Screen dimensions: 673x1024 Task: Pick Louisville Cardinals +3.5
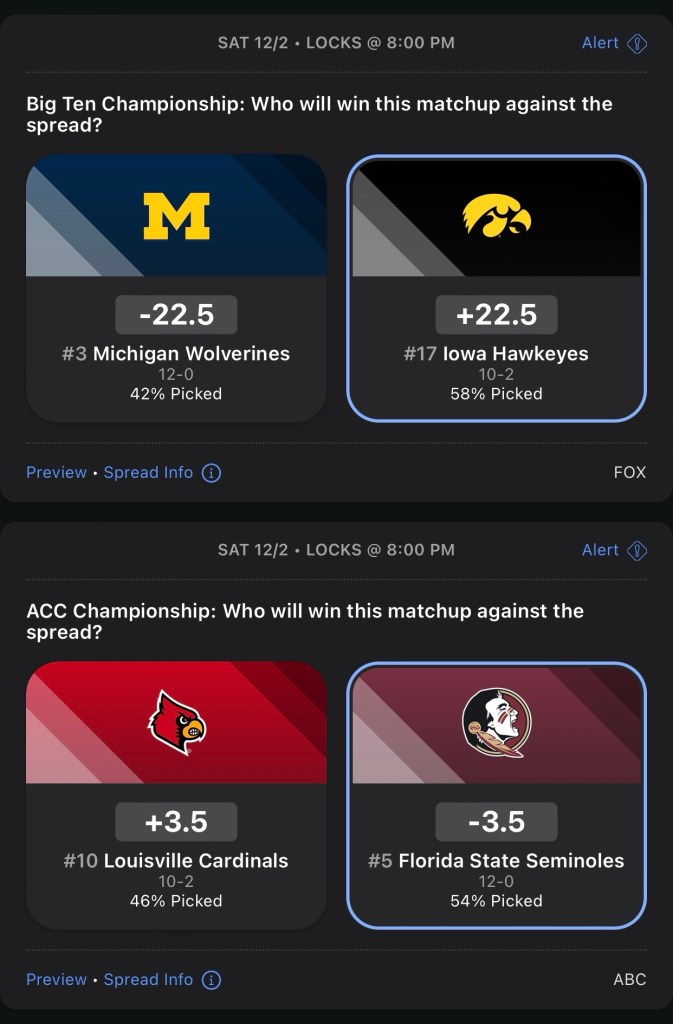click(x=177, y=822)
